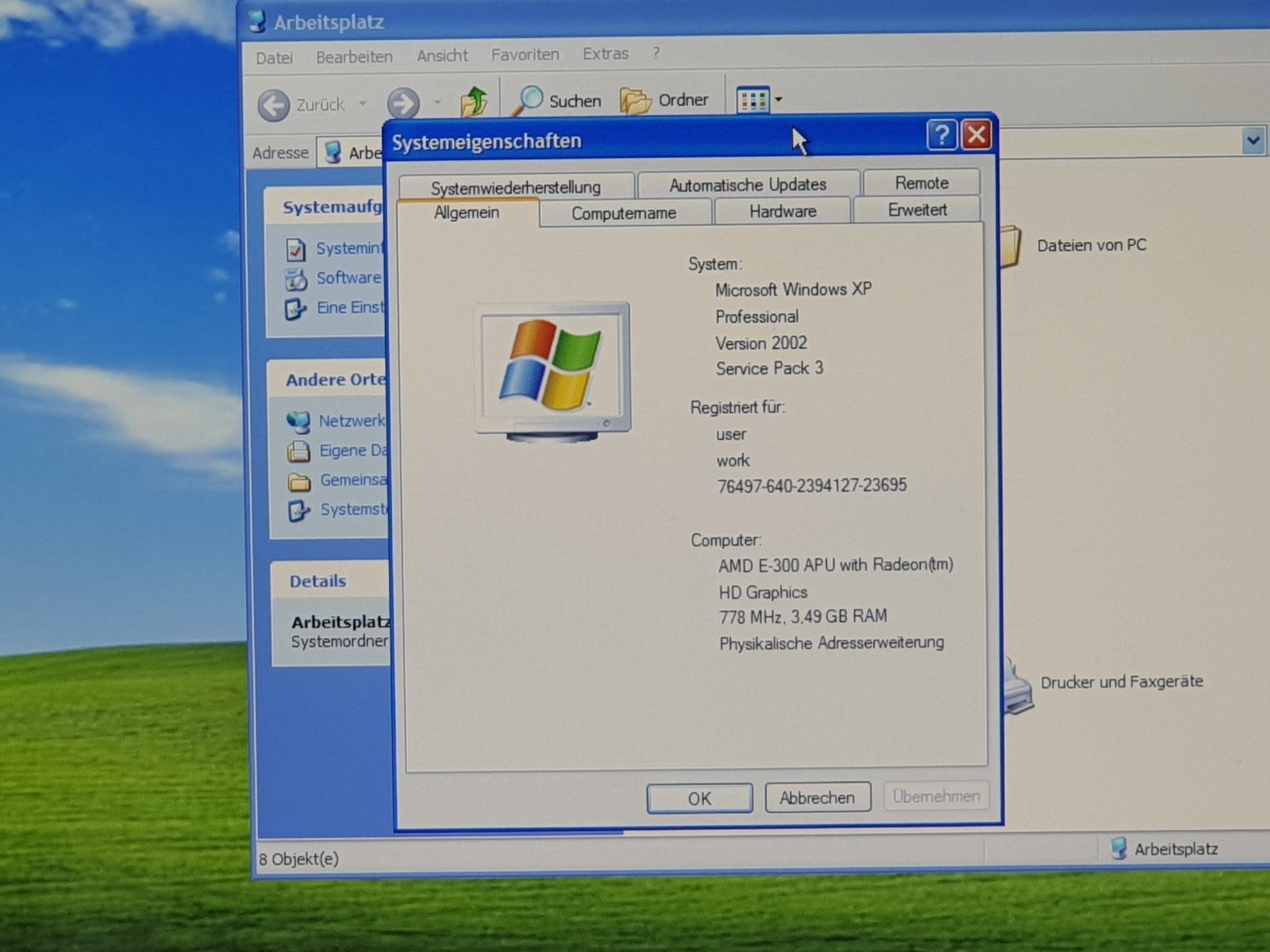
Task: Open the Bearbeiten menu
Action: pos(354,57)
